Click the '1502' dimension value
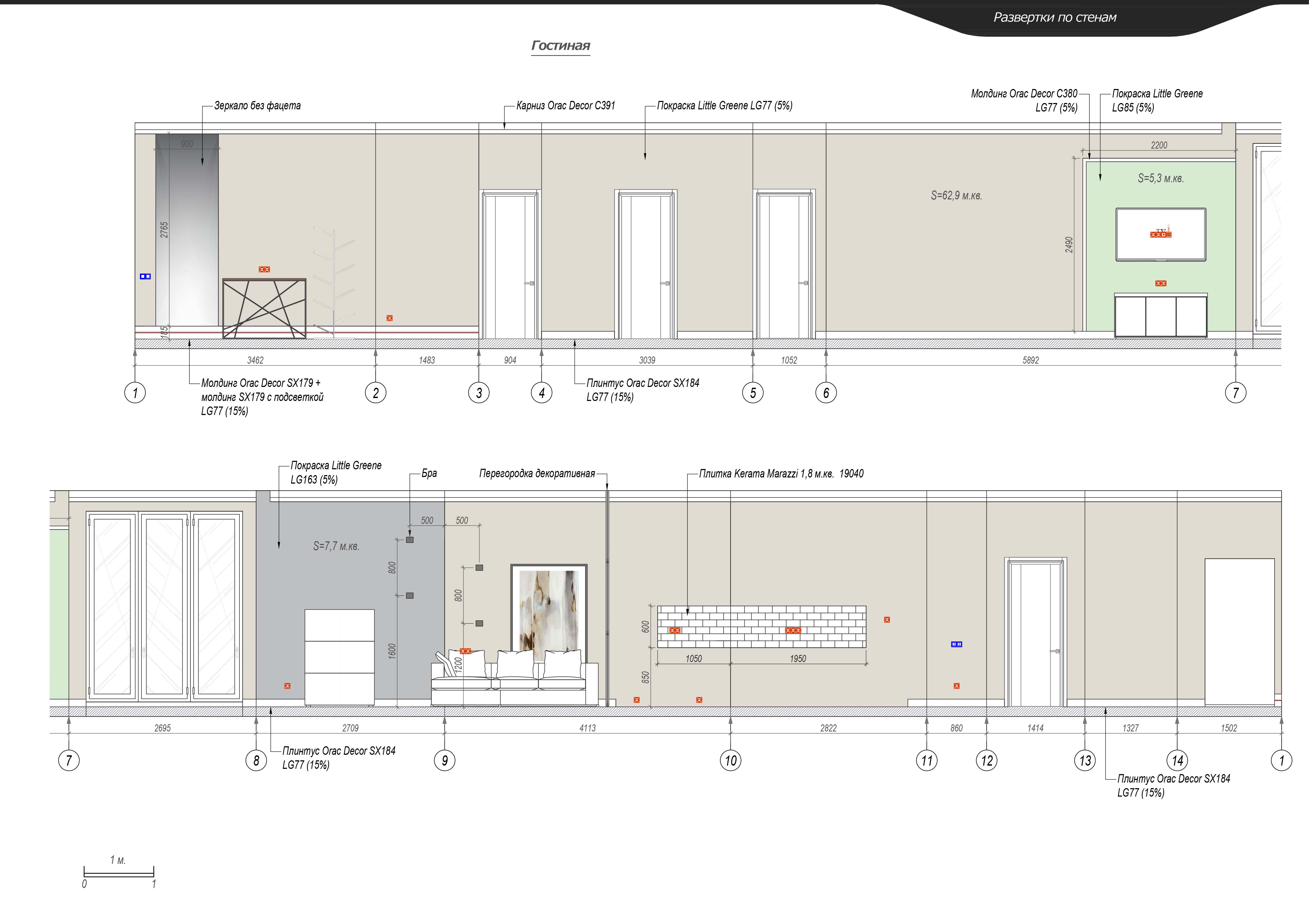This screenshot has height=924, width=1309. click(1229, 728)
